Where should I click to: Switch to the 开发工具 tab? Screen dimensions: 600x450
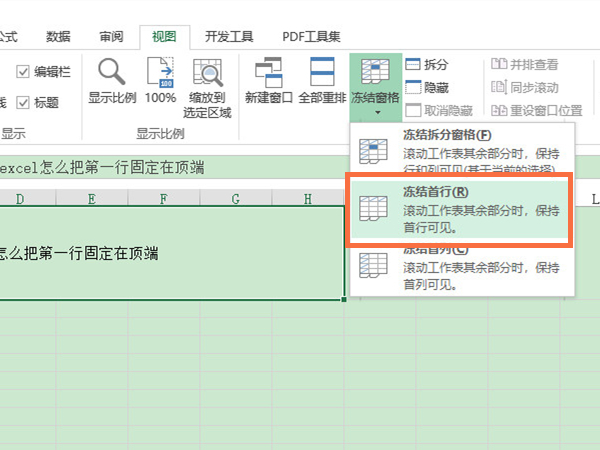coord(229,37)
